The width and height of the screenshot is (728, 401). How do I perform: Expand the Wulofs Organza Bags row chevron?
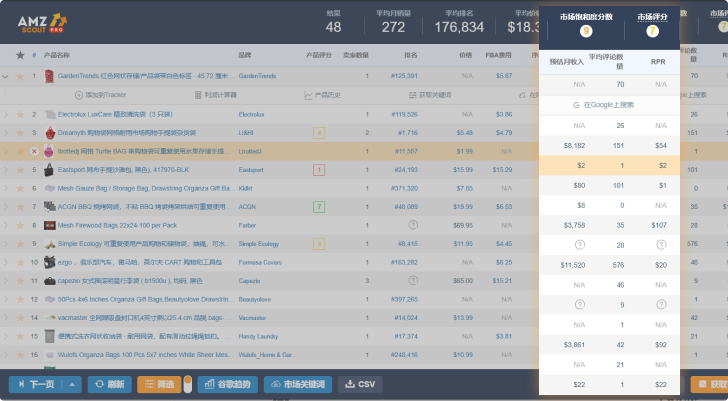click(x=6, y=355)
